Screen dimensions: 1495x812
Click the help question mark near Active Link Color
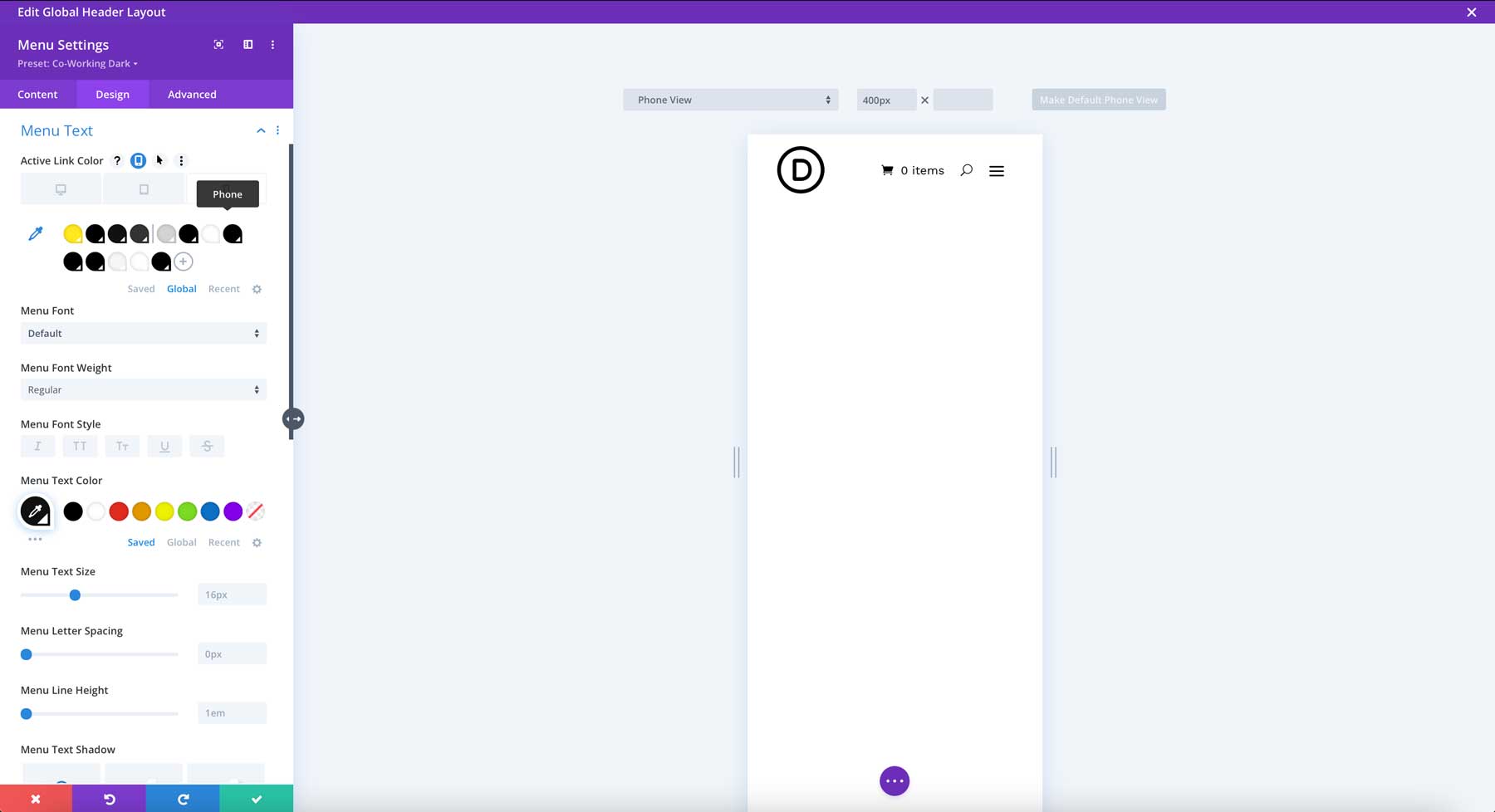tap(117, 160)
